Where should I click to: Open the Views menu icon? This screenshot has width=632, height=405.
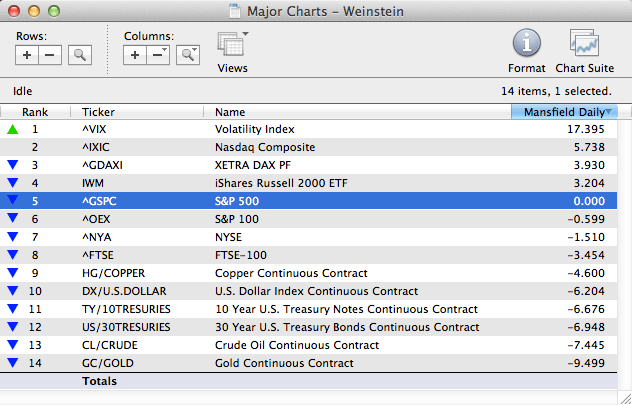(233, 46)
